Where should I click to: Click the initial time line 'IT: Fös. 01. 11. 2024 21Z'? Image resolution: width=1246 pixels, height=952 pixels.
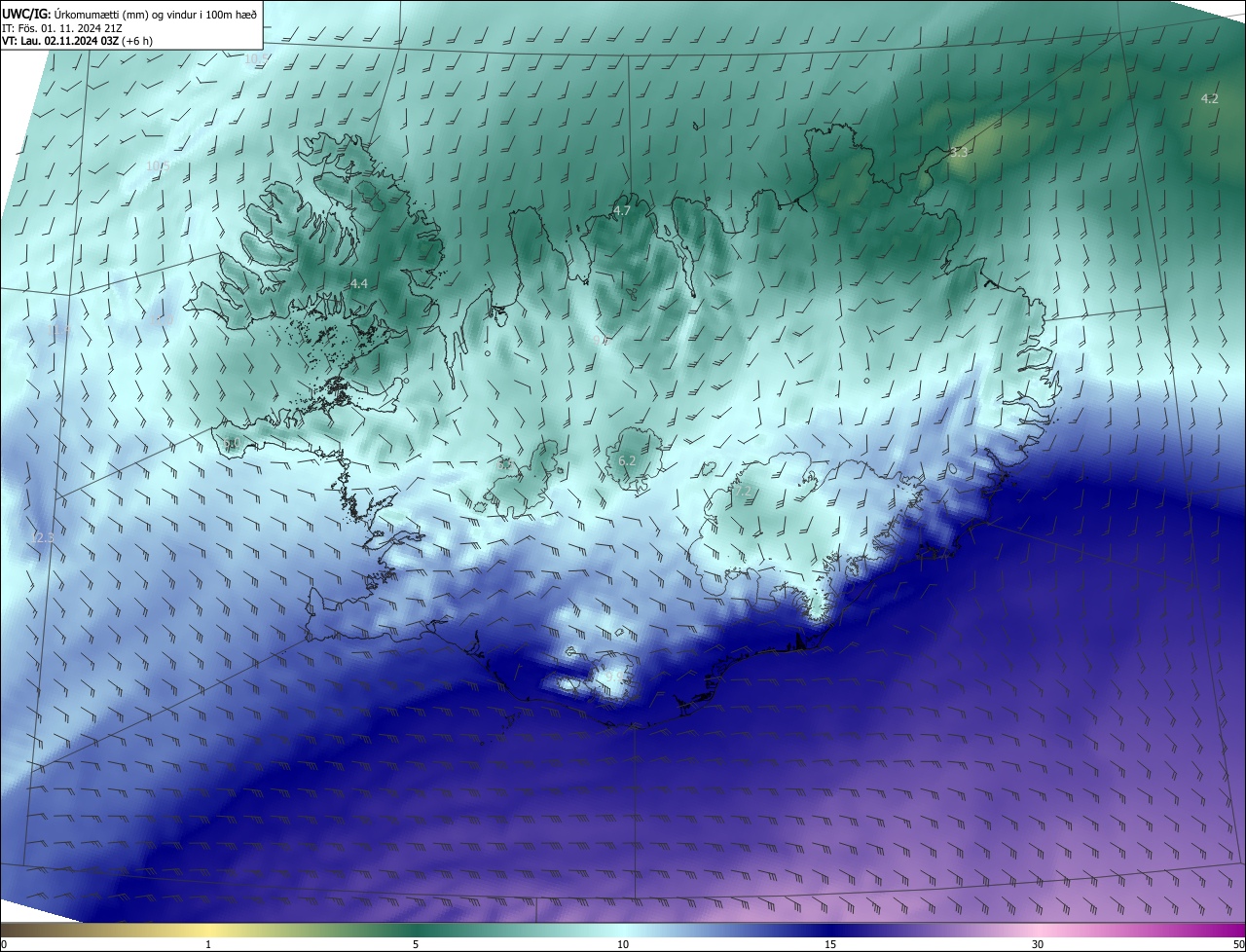(x=61, y=27)
